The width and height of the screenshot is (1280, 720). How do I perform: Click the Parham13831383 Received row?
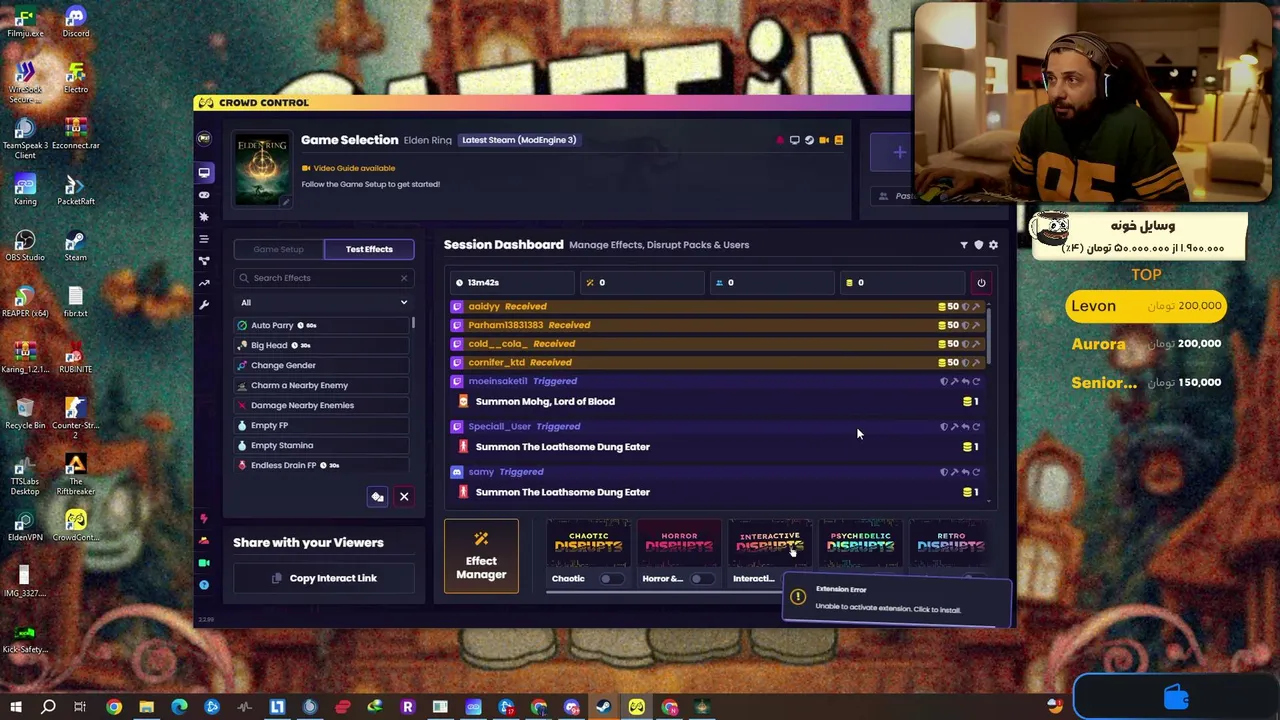718,325
